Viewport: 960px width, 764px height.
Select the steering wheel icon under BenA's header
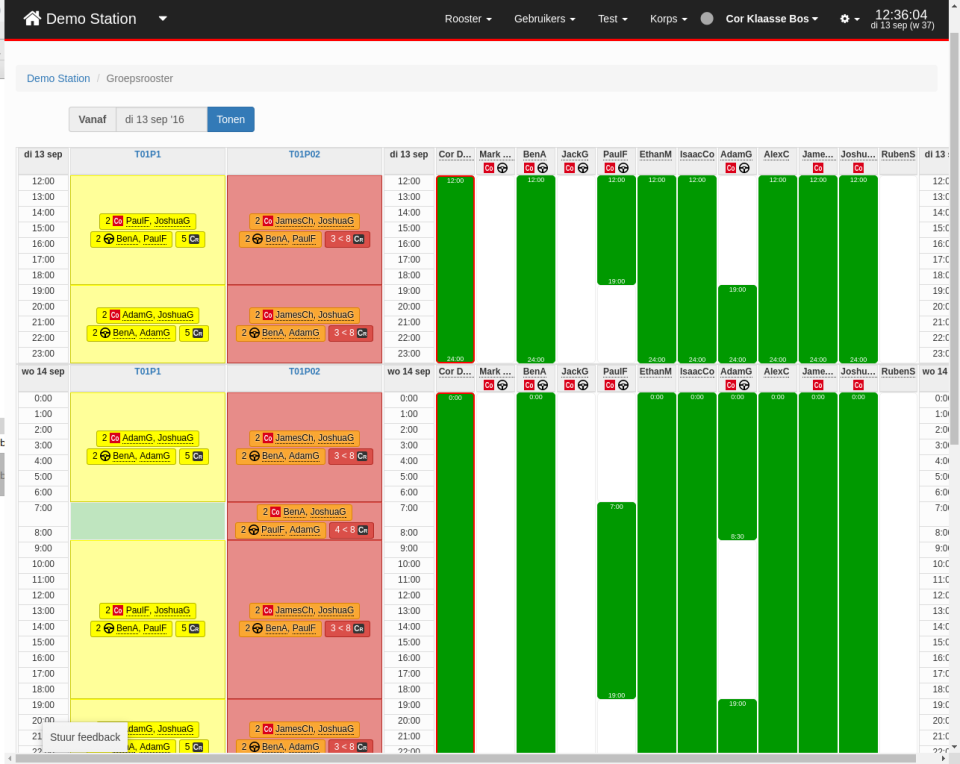[x=543, y=169]
